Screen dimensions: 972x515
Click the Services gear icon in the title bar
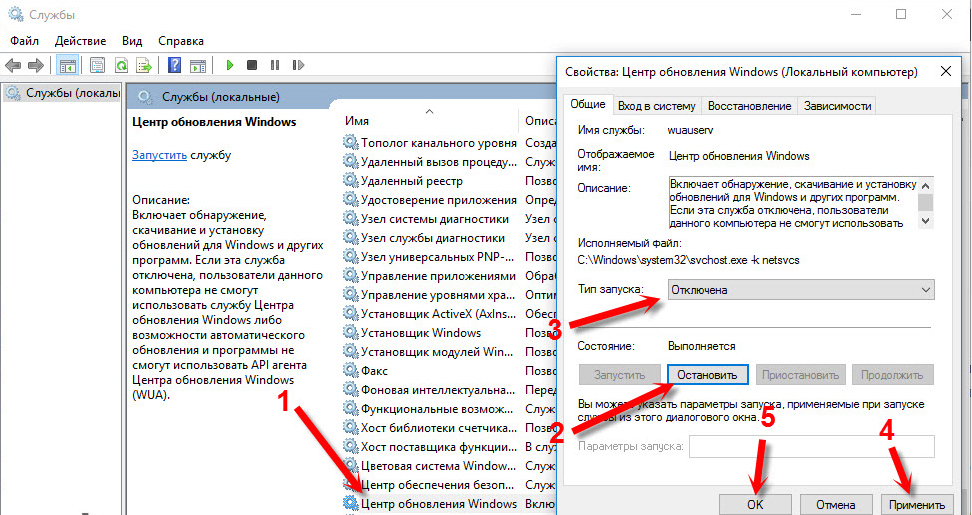click(x=15, y=14)
